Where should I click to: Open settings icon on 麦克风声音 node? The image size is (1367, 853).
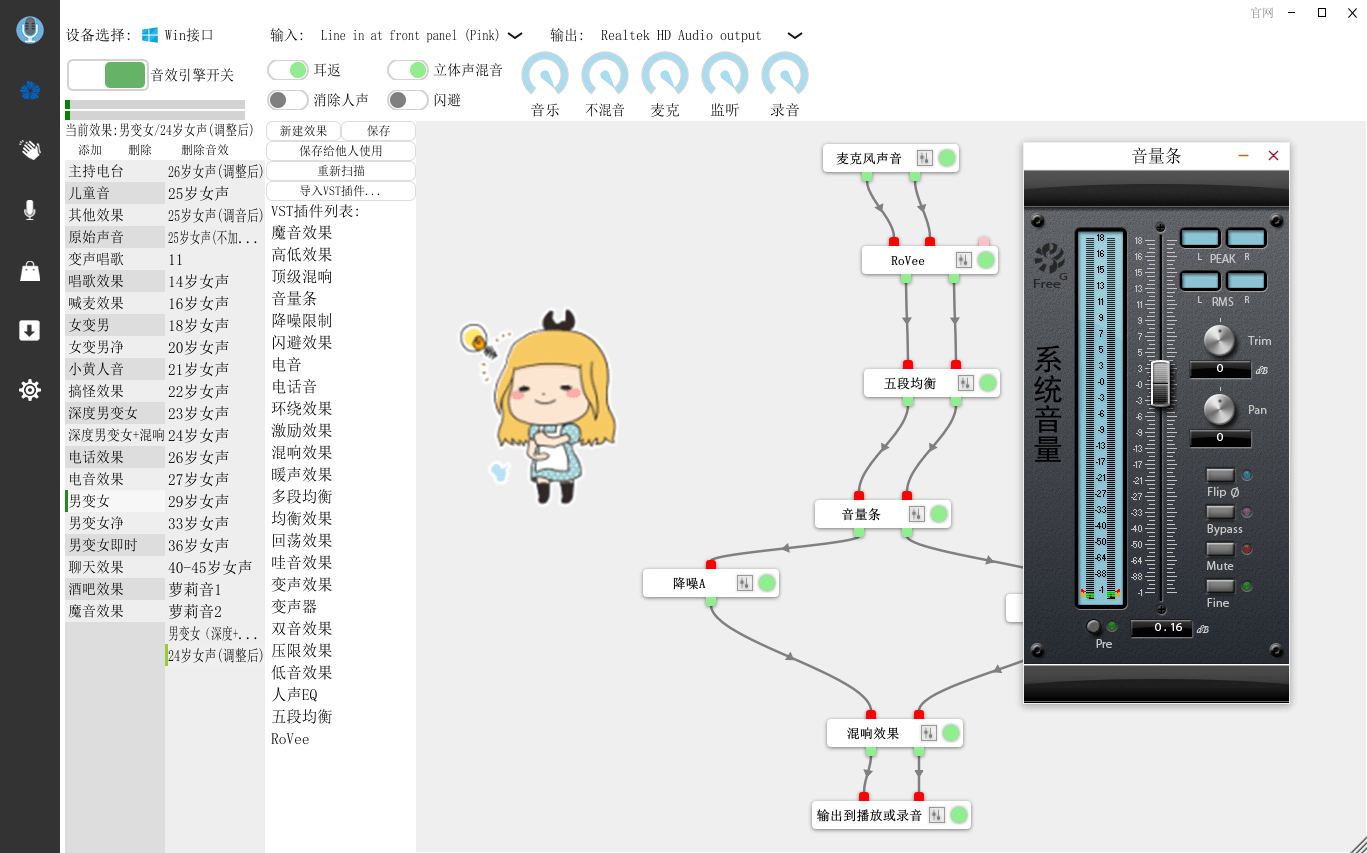(924, 158)
